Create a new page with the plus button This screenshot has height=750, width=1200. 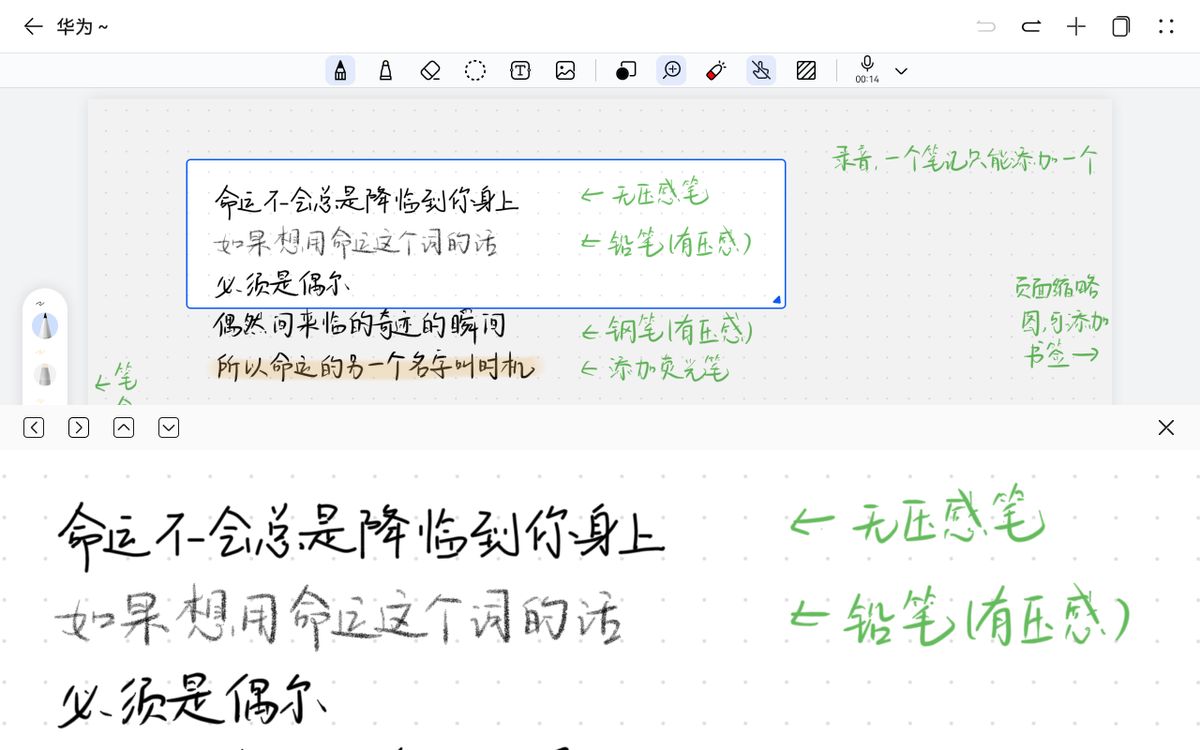1076,26
